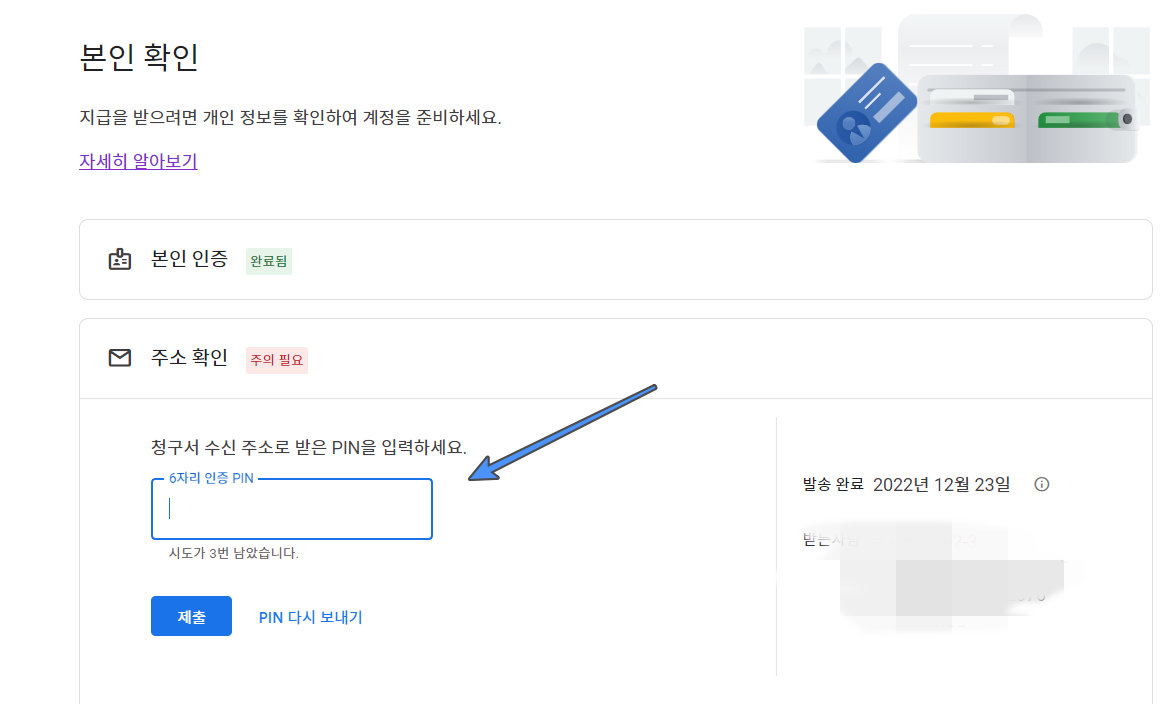Viewport: 1171px width, 704px height.
Task: Click the envelope icon beside 주소 확인
Action: tap(120, 357)
